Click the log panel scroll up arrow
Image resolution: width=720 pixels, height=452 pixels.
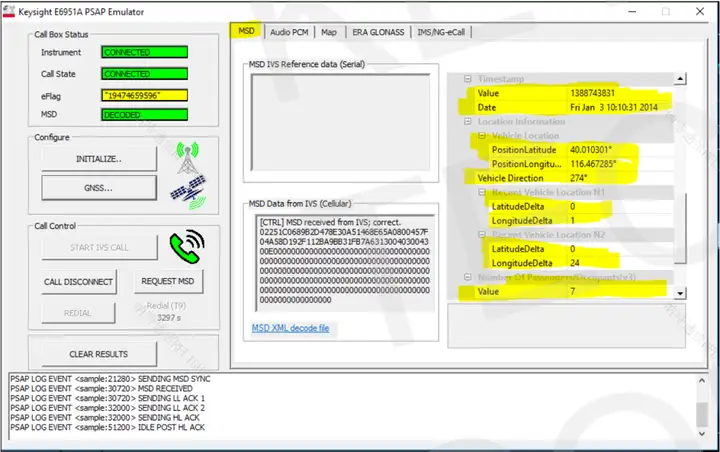(x=701, y=380)
